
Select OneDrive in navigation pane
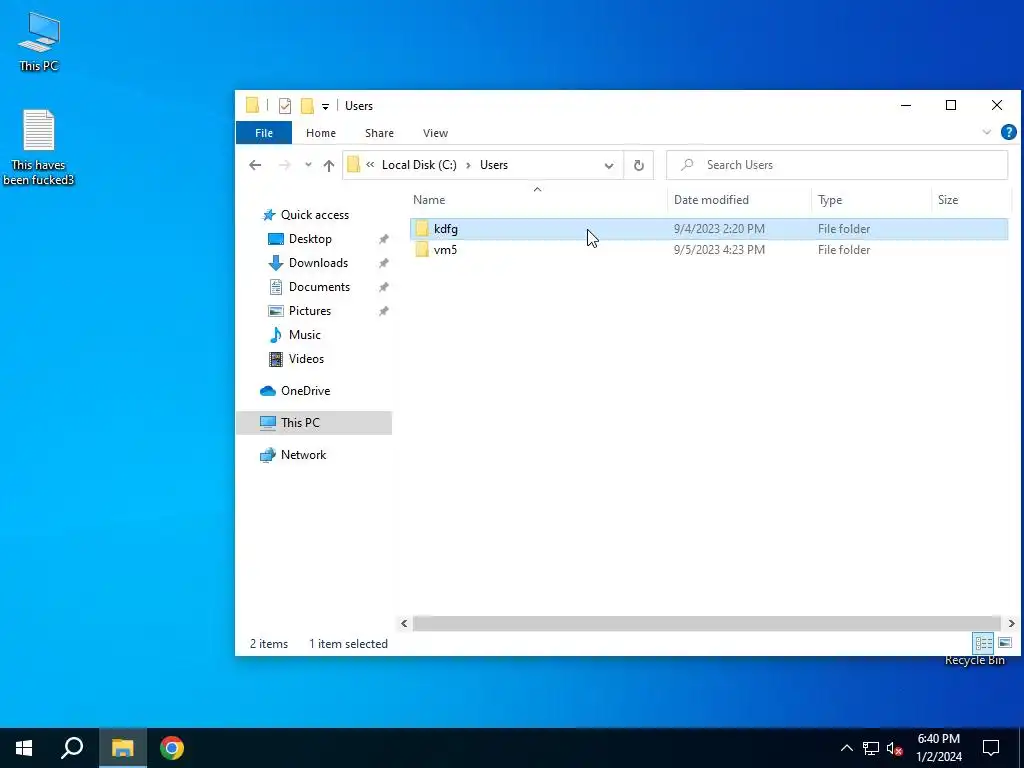coord(305,391)
